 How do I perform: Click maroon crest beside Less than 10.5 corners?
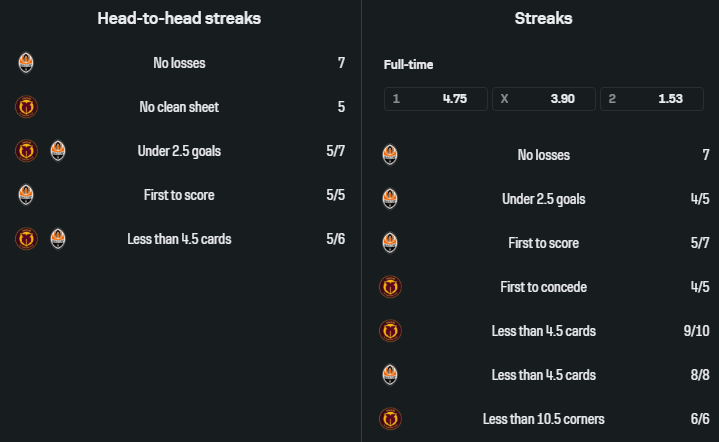click(x=390, y=419)
